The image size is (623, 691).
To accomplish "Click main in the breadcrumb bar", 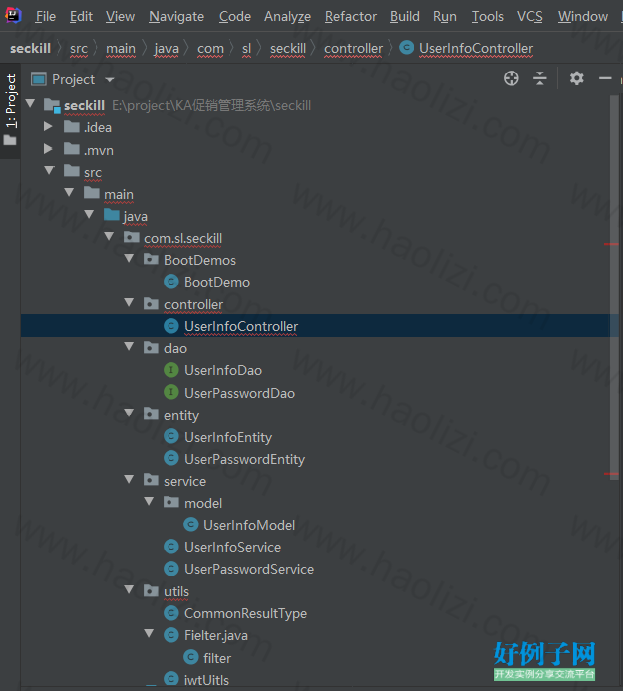I will coord(121,48).
